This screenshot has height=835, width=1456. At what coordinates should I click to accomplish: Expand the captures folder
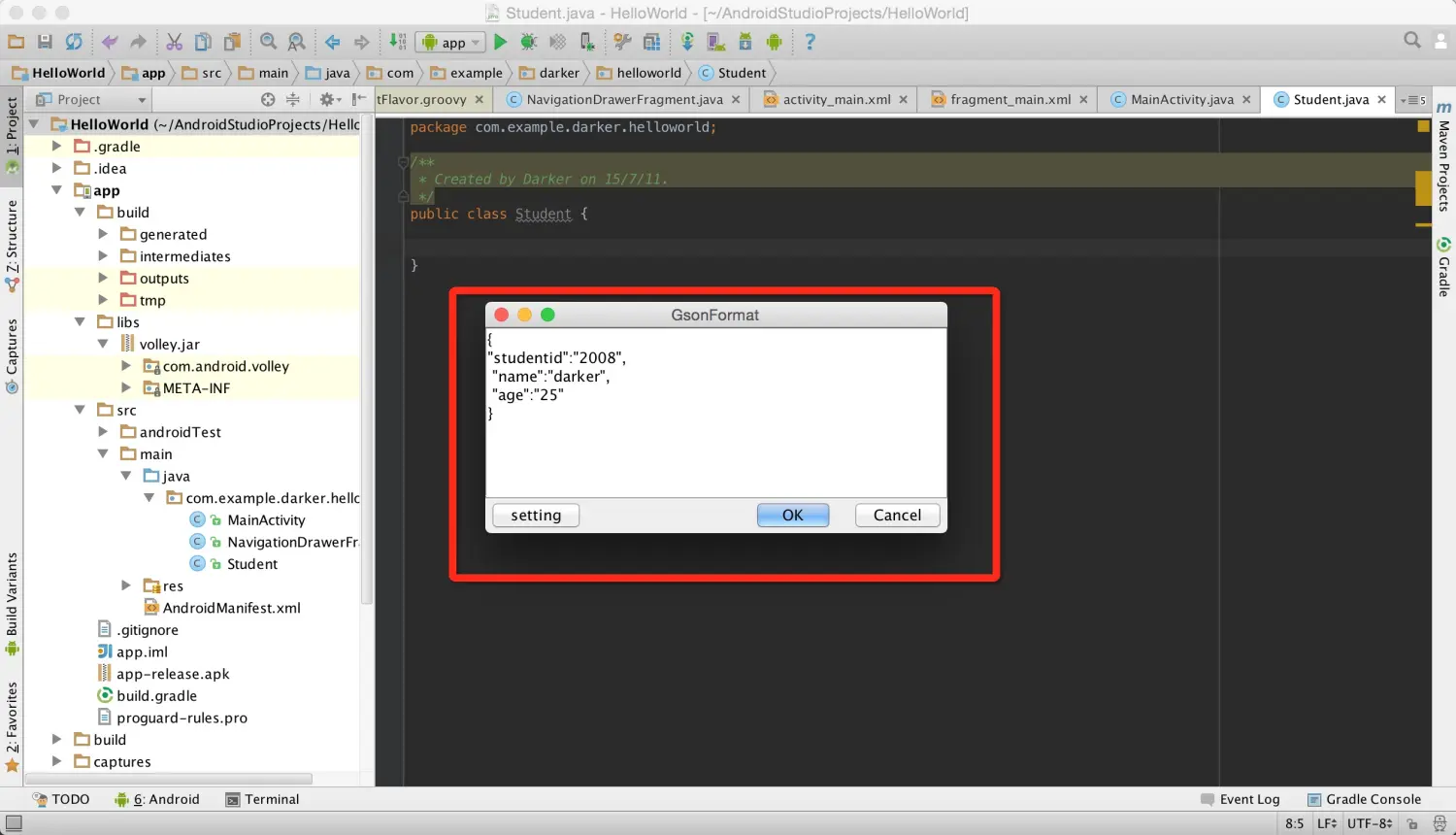(56, 761)
